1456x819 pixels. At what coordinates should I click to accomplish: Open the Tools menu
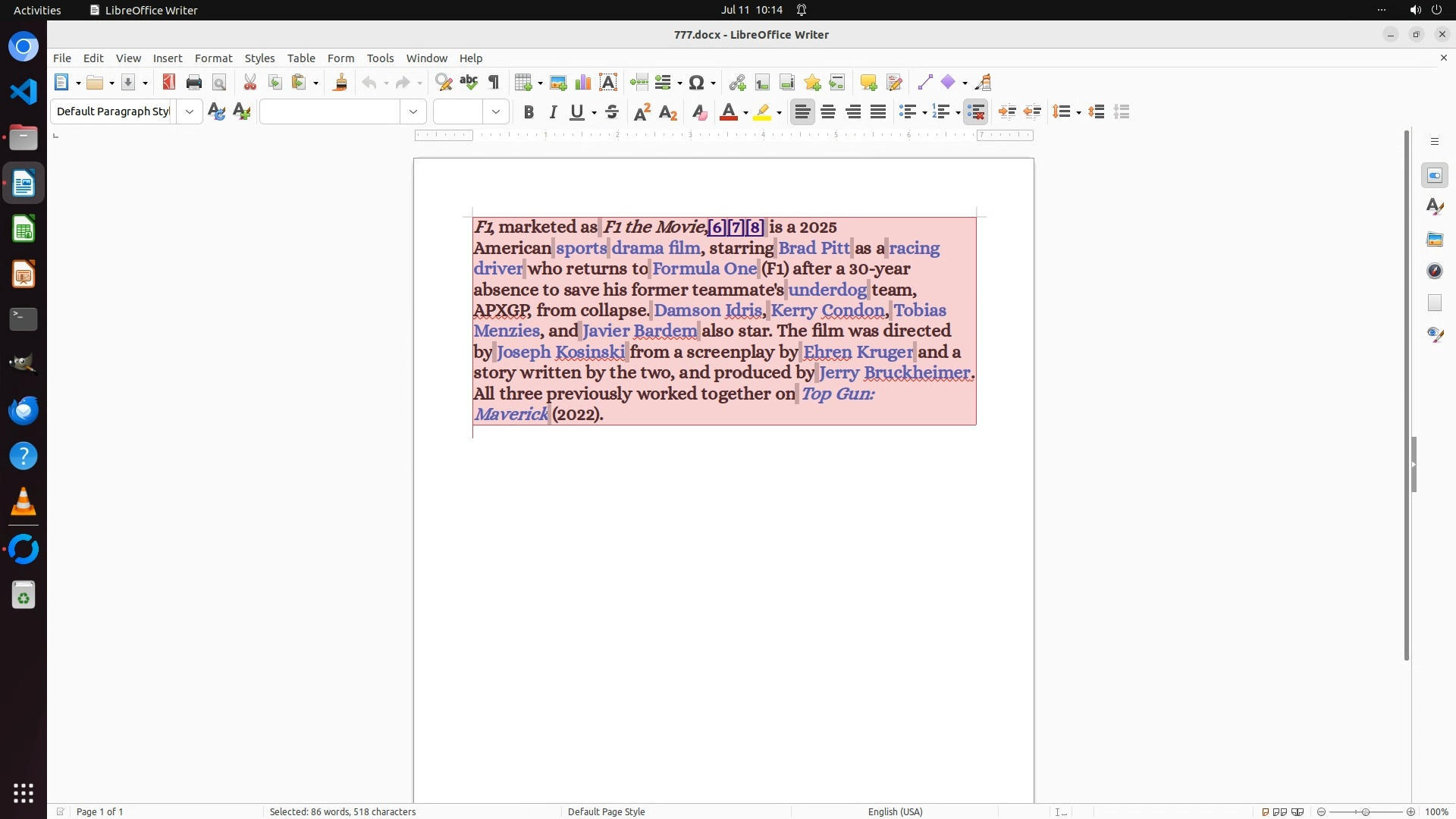pos(380,58)
